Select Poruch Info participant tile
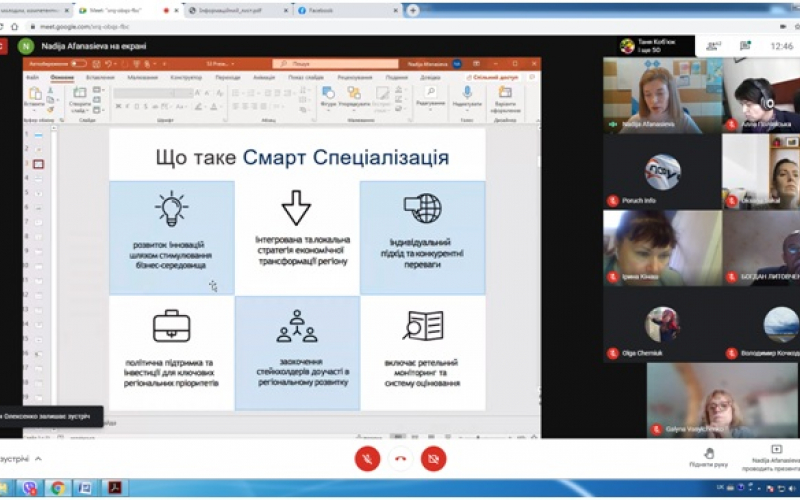Image resolution: width=800 pixels, height=500 pixels. 662,171
